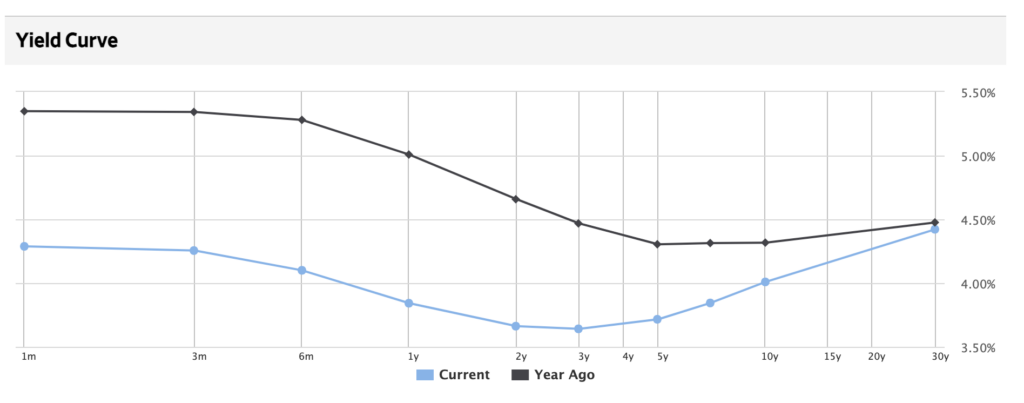The width and height of the screenshot is (1024, 403).
Task: Click the Year Ago 3m diamond marker
Action: [x=194, y=112]
